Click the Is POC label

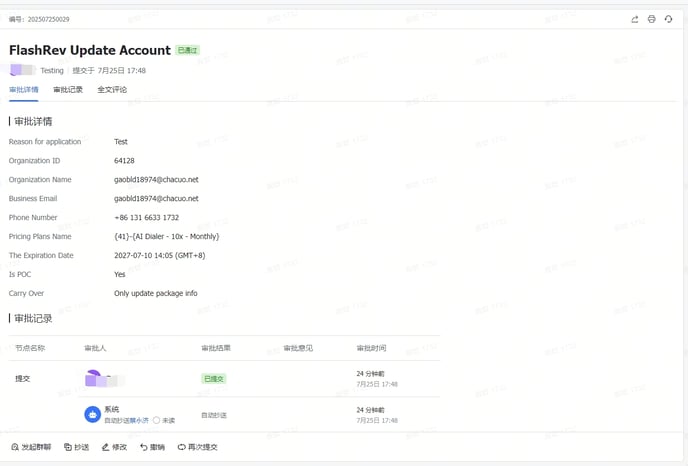(x=20, y=274)
